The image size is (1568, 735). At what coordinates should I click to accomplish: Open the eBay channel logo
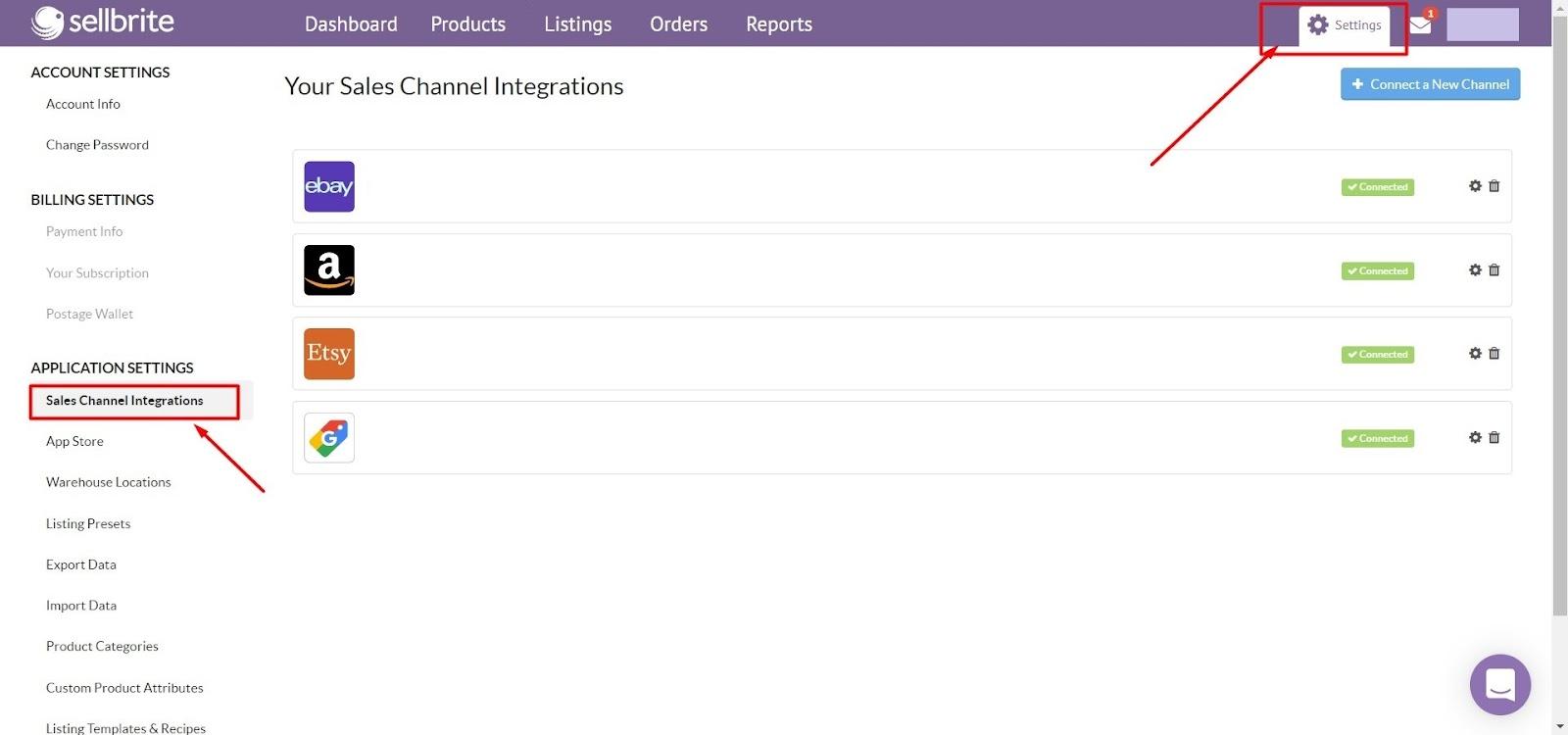click(329, 186)
